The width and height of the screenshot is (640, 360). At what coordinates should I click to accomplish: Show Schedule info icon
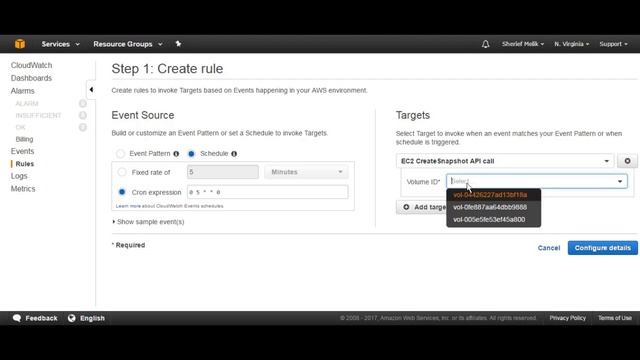coord(234,154)
